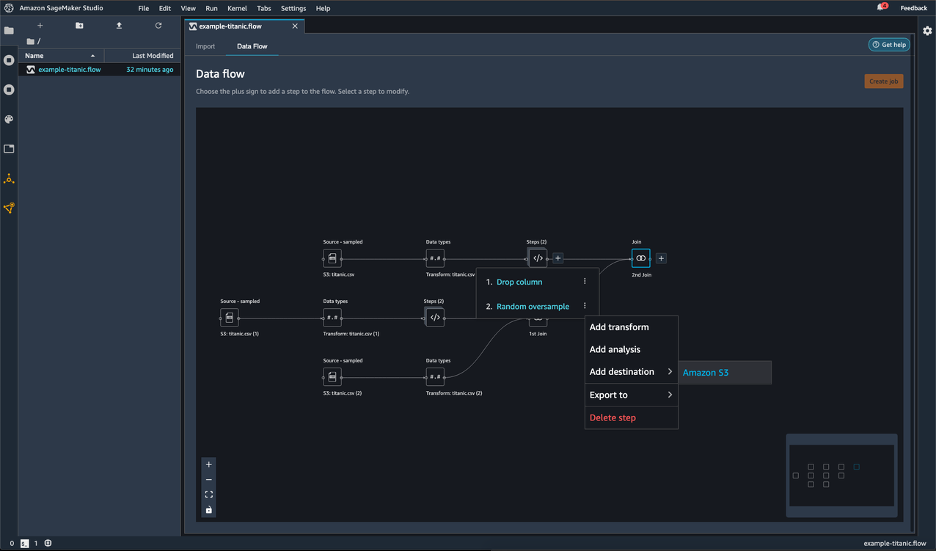Click the Create job button
This screenshot has height=552, width=936.
[x=883, y=81]
